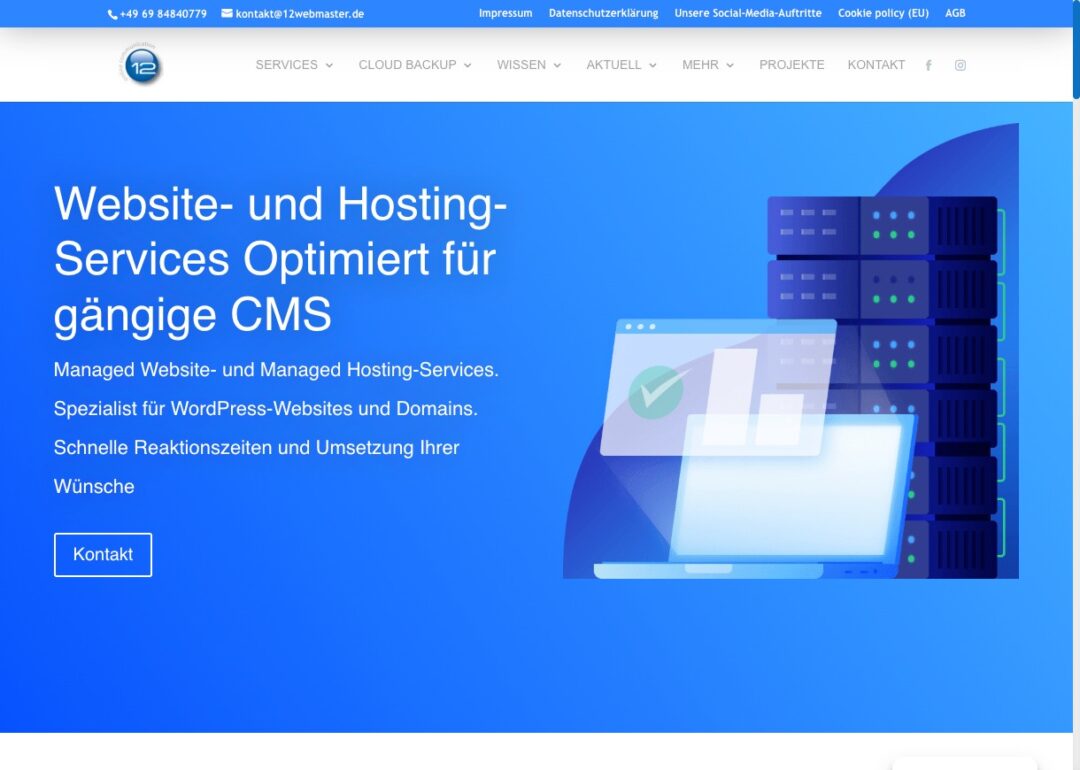Viewport: 1080px width, 770px height.
Task: Open the Mehr dropdown menu
Action: click(x=708, y=65)
